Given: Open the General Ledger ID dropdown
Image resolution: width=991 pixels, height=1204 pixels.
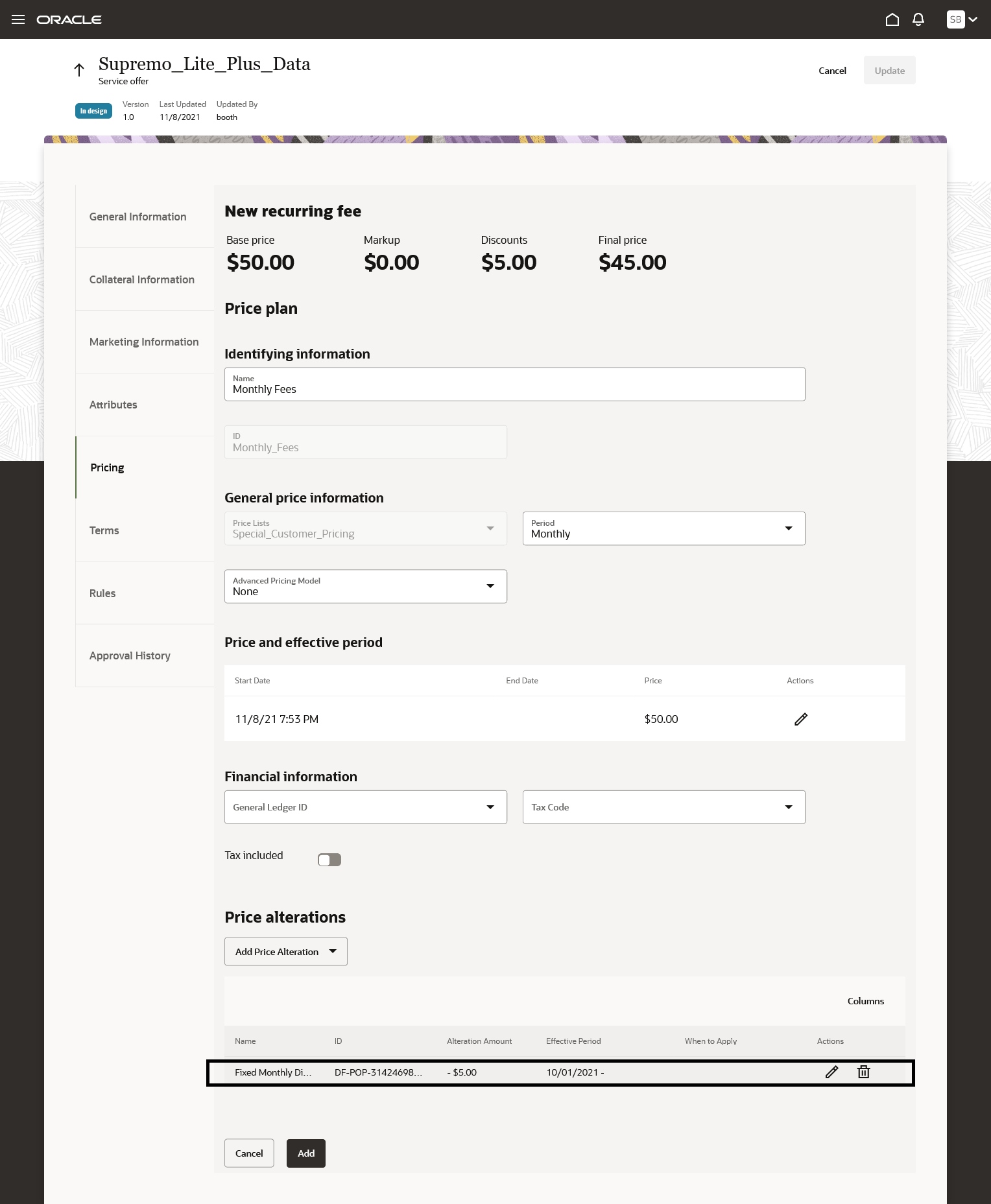Looking at the screenshot, I should click(x=365, y=807).
